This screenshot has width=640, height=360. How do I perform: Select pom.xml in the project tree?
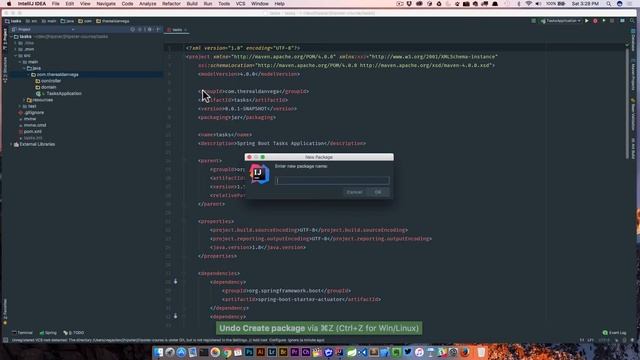(x=29, y=131)
